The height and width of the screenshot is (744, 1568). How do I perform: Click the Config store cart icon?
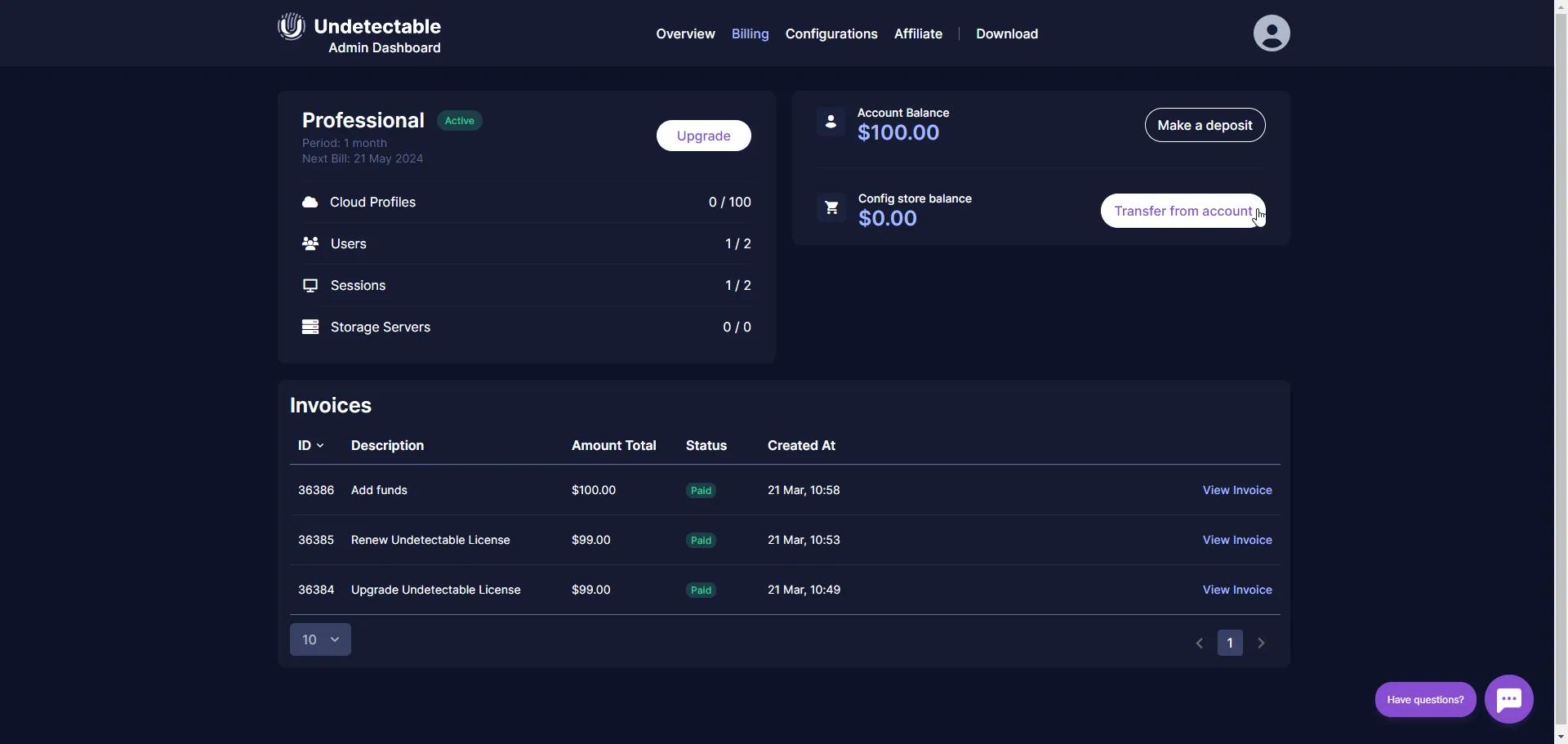(x=831, y=207)
